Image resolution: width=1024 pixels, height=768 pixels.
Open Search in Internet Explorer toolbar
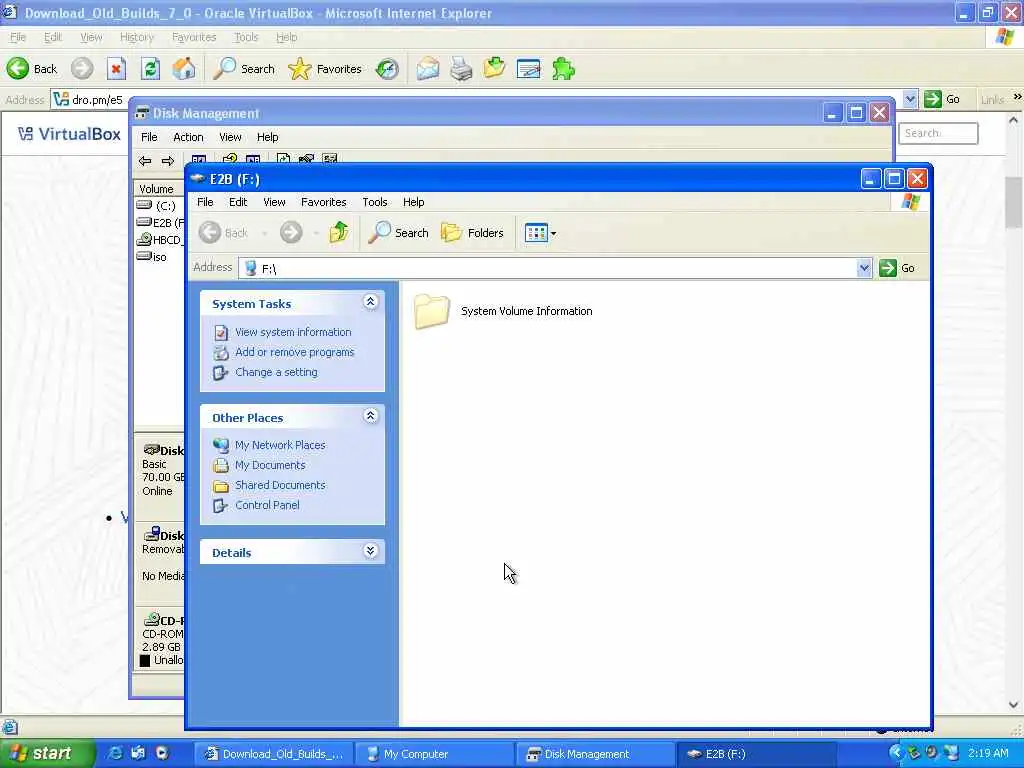click(x=244, y=69)
